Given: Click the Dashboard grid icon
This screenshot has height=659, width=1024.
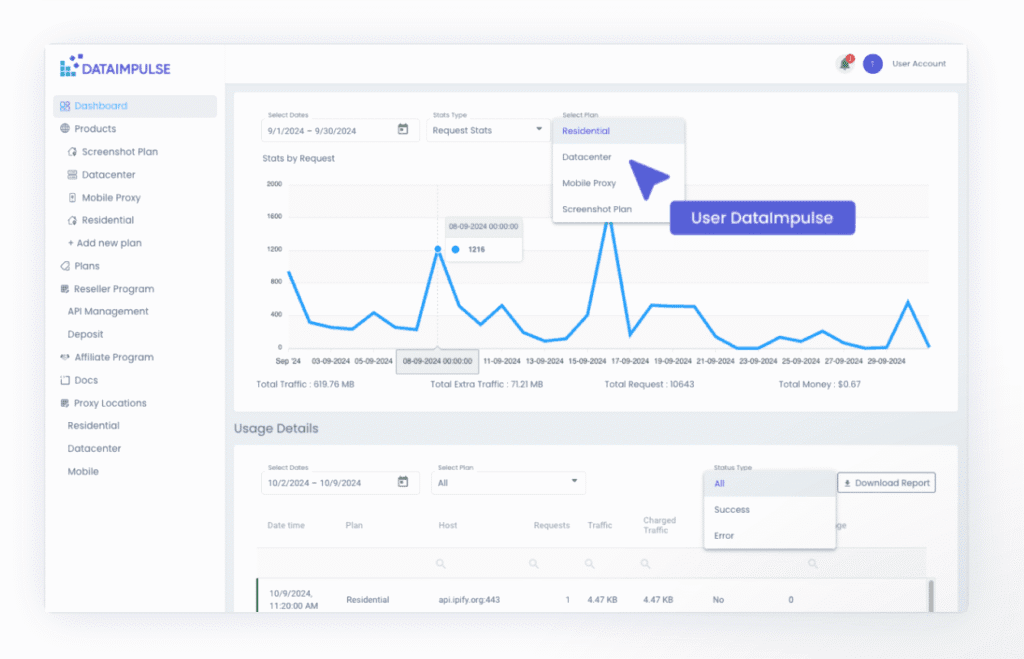Looking at the screenshot, I should [65, 106].
